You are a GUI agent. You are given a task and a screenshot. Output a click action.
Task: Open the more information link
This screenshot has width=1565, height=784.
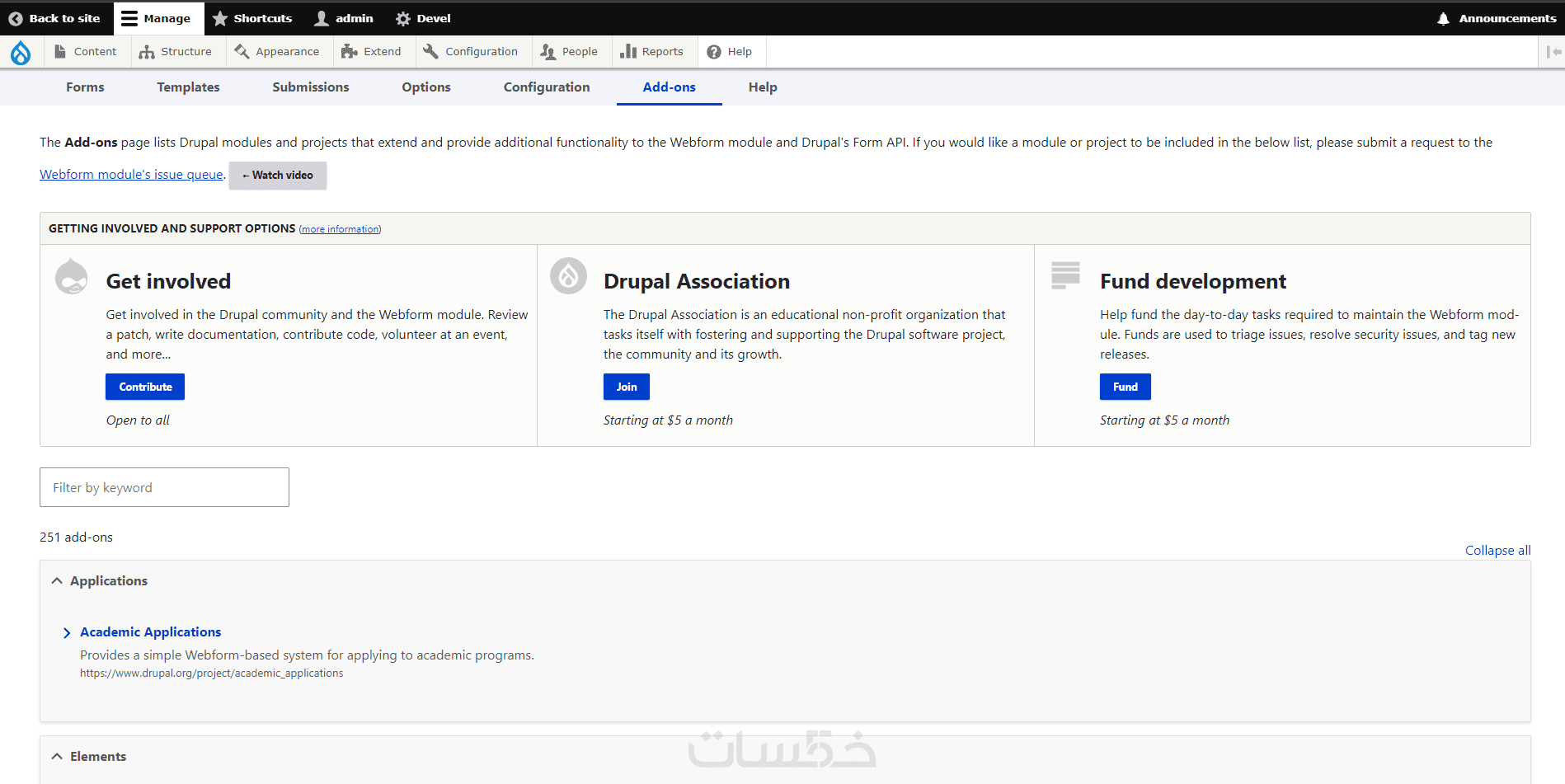340,229
